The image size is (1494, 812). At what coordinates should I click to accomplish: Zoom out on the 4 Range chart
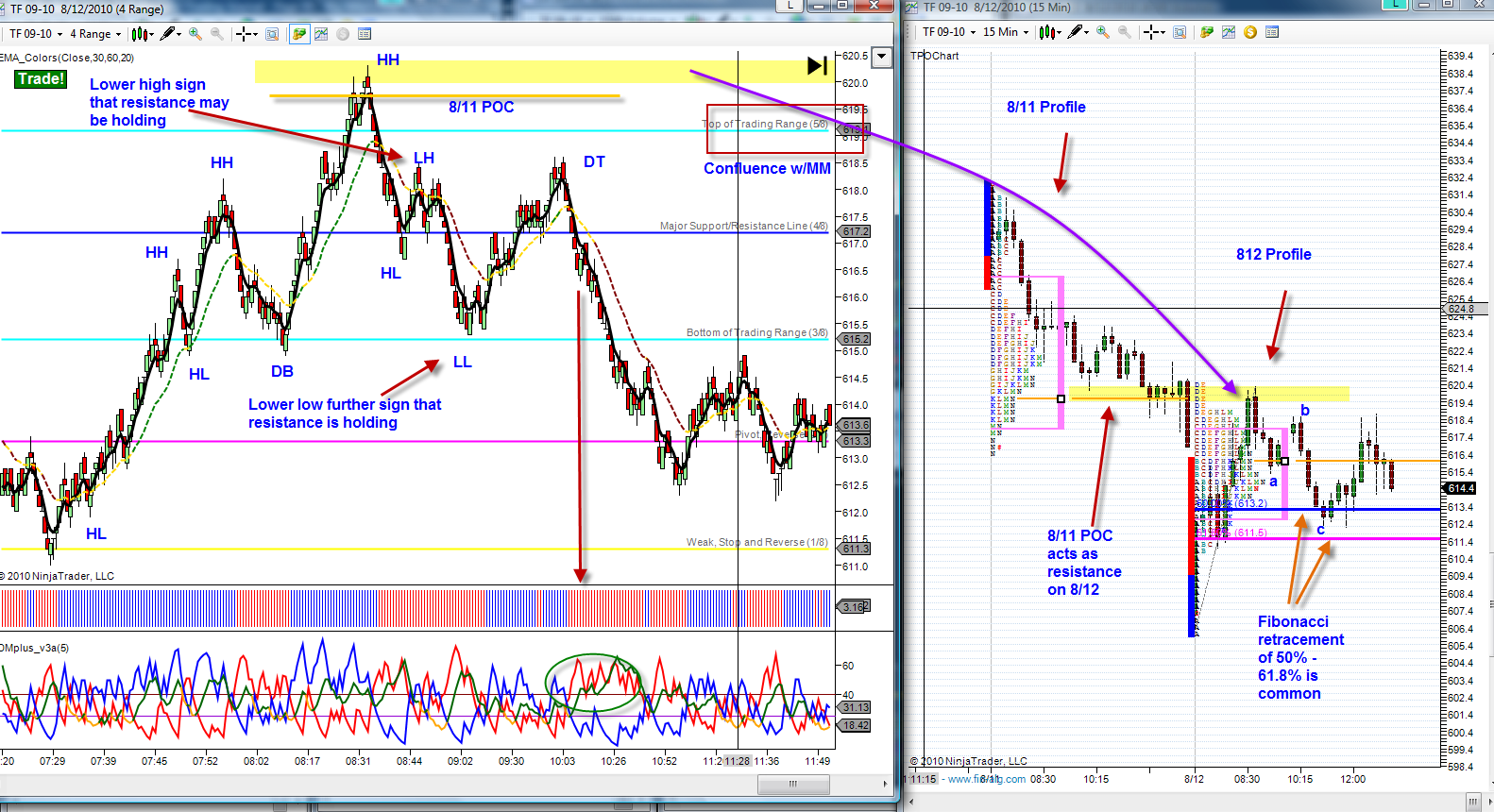click(217, 34)
